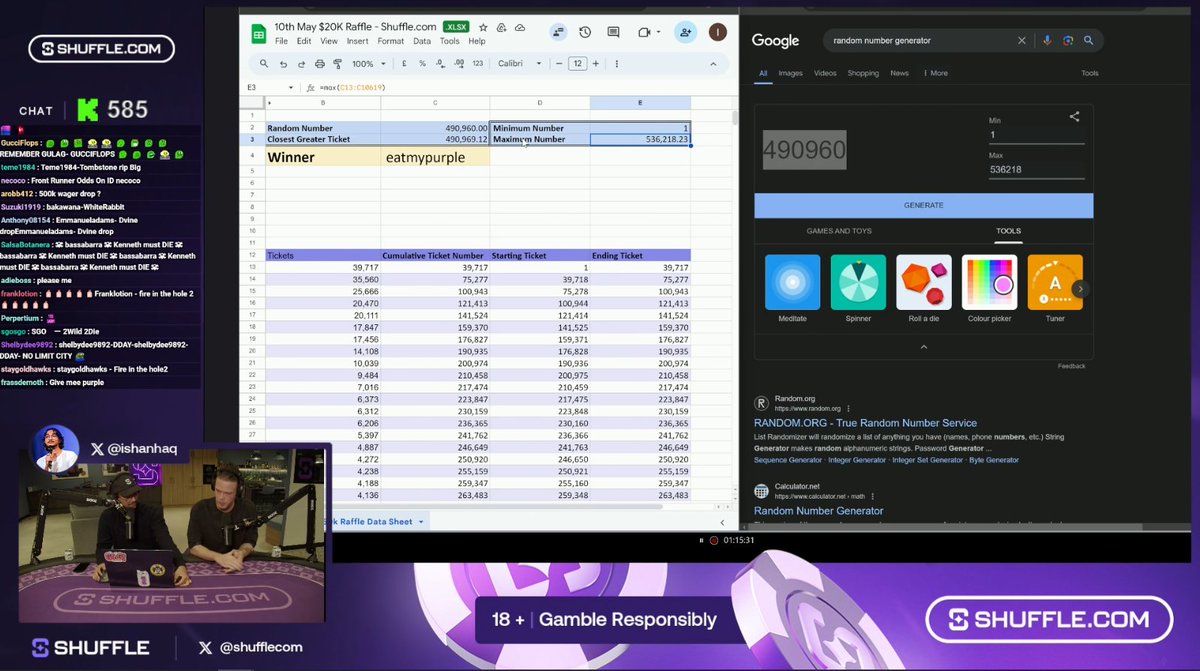Switch to the GAMES AND TOYS tab
The width and height of the screenshot is (1200, 671).
839,231
